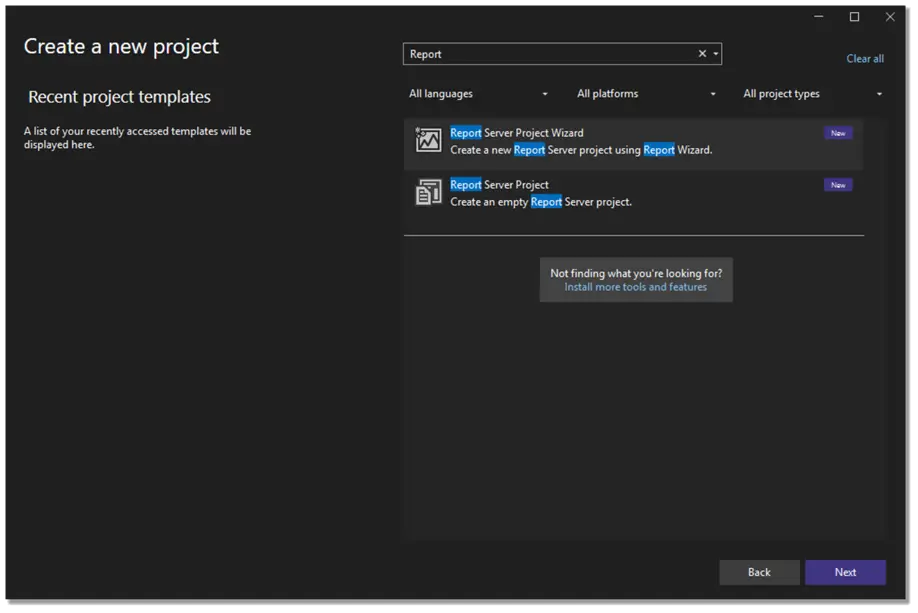
Task: Click the 'Not finding what you're looking for?' text
Action: (x=636, y=273)
